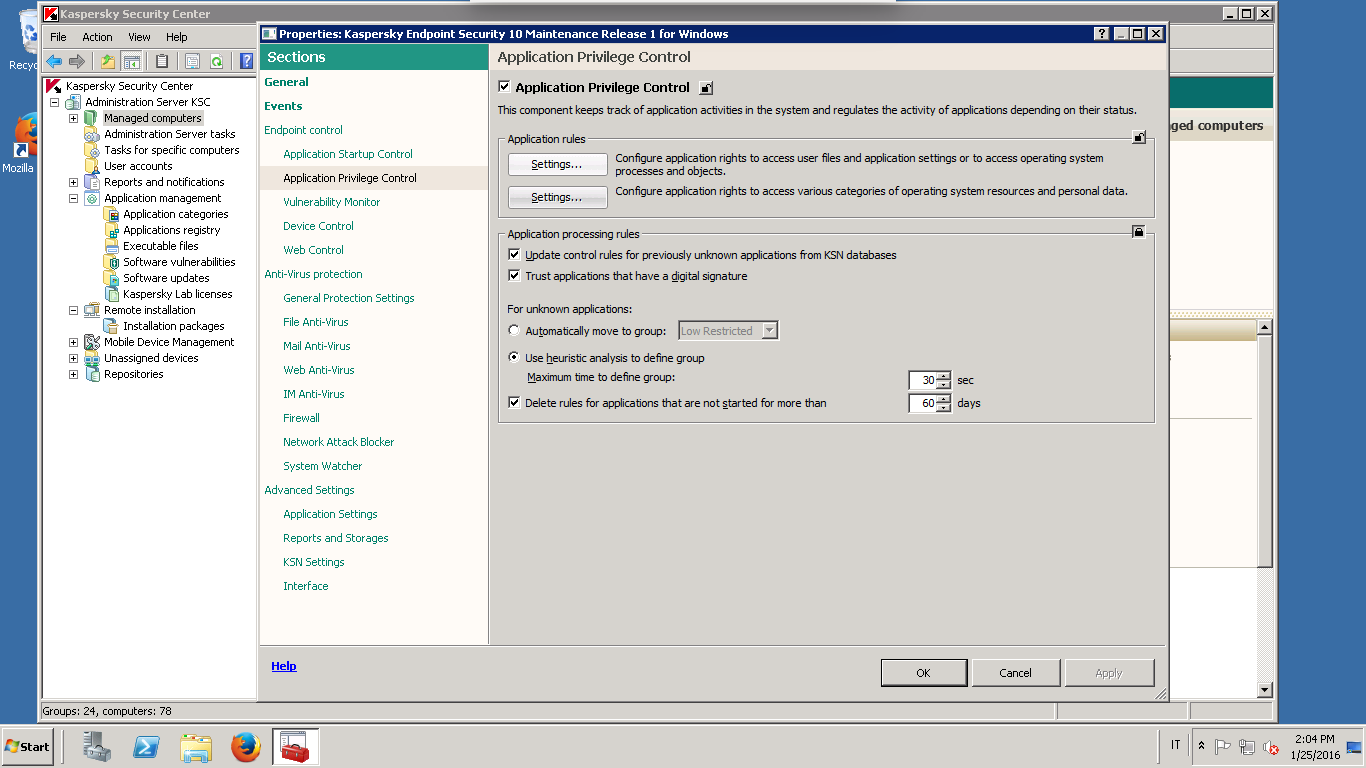Click the Remote installation computer icon
This screenshot has height=768, width=1366.
coord(92,310)
